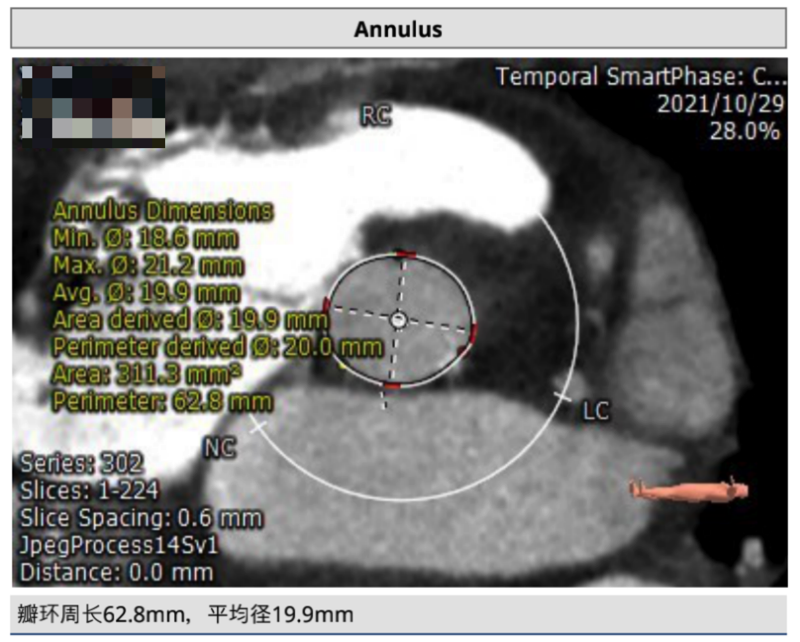Select the top red annulus contour marker
This screenshot has height=642, width=800.
[x=404, y=253]
